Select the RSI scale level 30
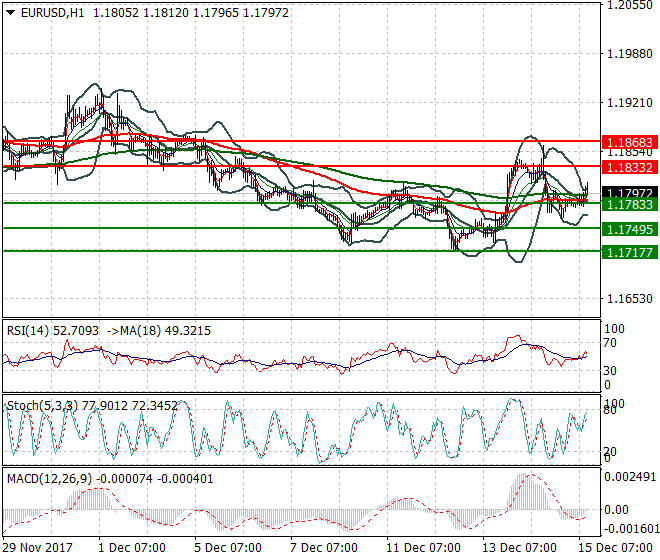This screenshot has height=560, width=660. [x=610, y=371]
